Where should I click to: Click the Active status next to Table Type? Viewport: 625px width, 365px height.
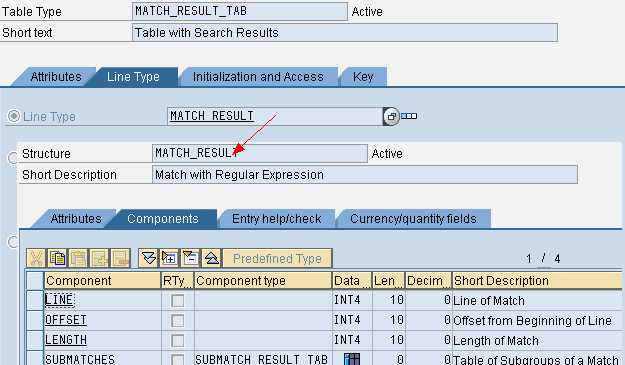(367, 12)
